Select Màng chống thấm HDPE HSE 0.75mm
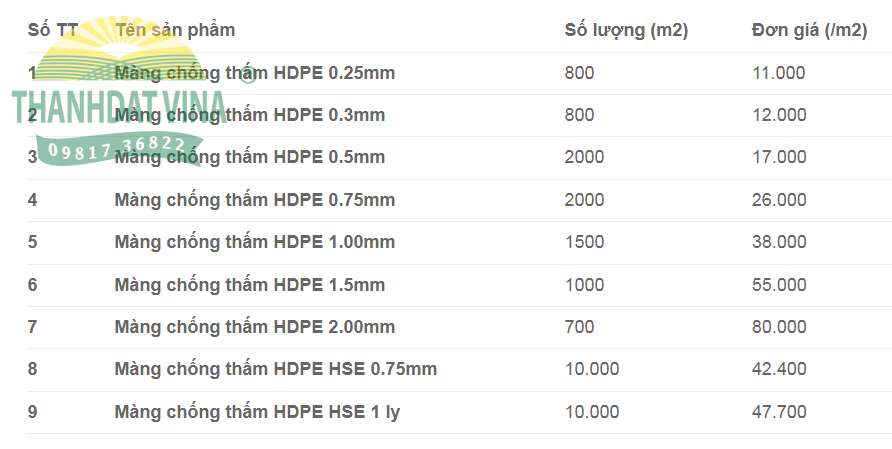 coord(275,369)
